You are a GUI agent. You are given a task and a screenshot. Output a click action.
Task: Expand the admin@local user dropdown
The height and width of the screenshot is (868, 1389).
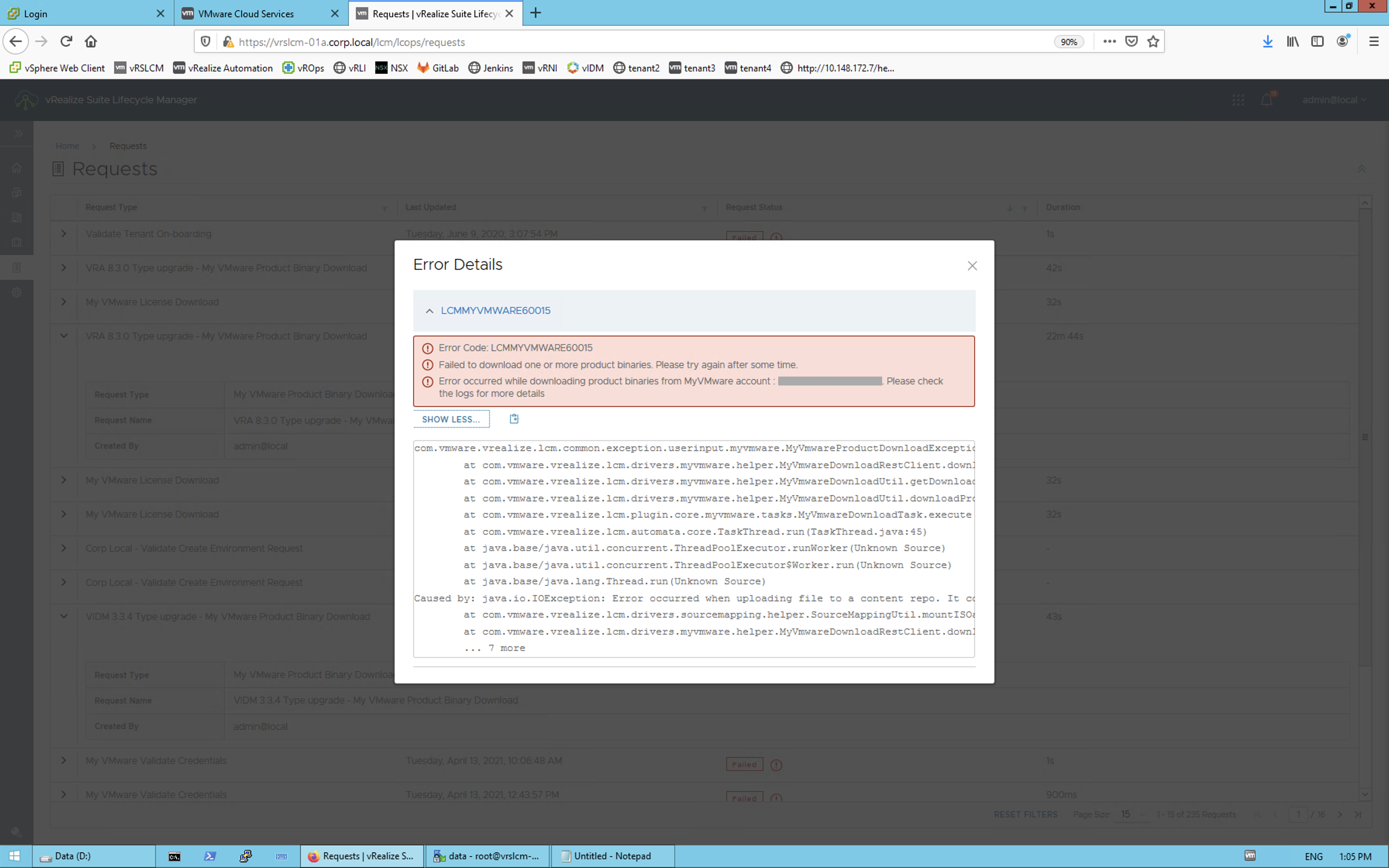click(x=1334, y=100)
